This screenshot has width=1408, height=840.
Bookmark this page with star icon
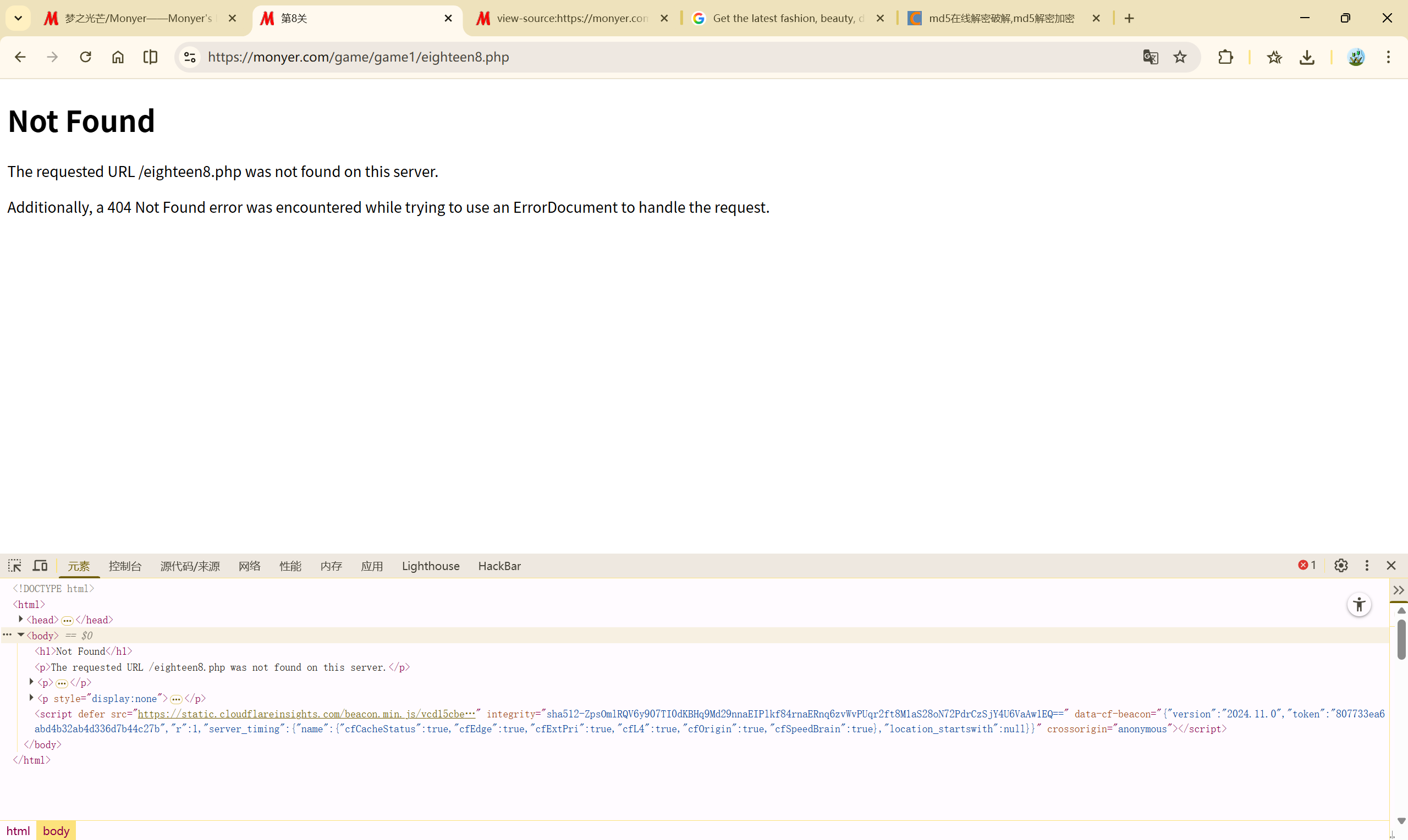(x=1180, y=57)
